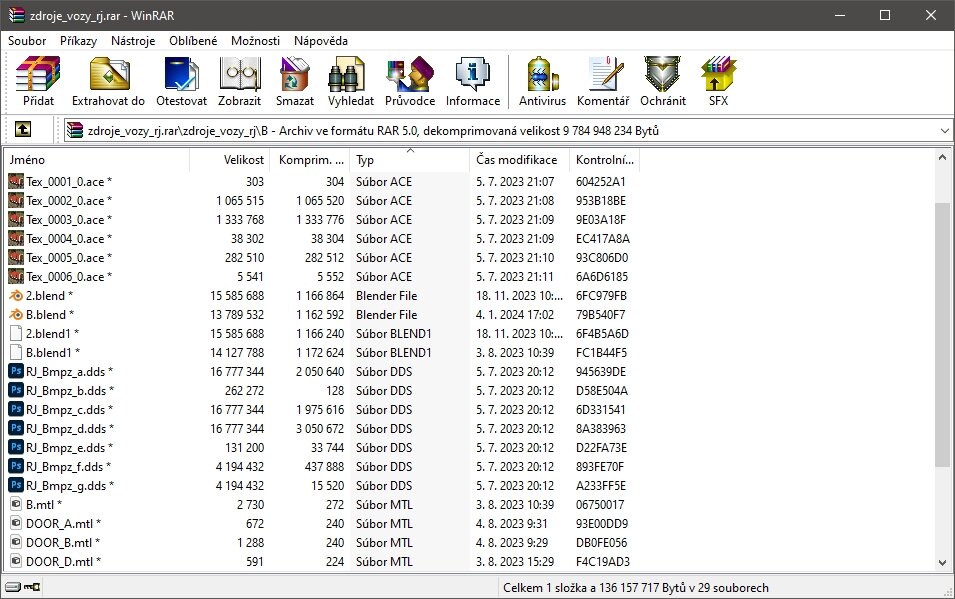Click the file icon of DOOR_D.mtl
This screenshot has width=955, height=599.
[x=16, y=561]
